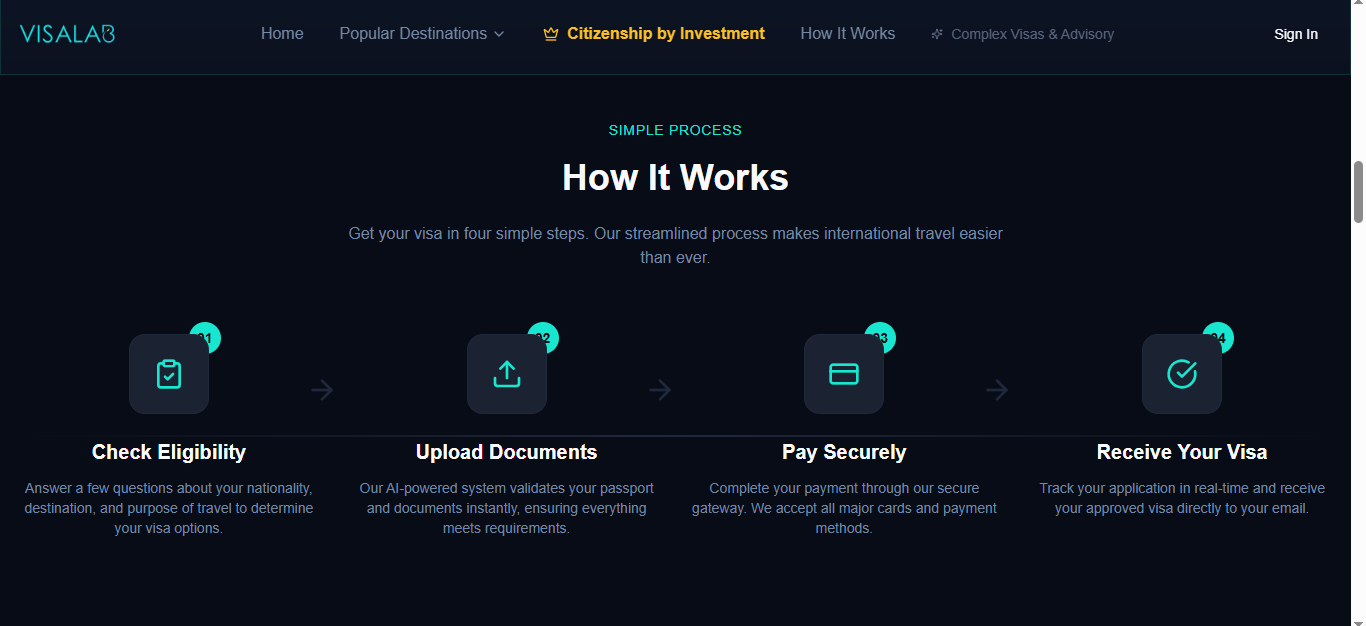The width and height of the screenshot is (1366, 626).
Task: Click the upload documents icon
Action: pos(507,374)
